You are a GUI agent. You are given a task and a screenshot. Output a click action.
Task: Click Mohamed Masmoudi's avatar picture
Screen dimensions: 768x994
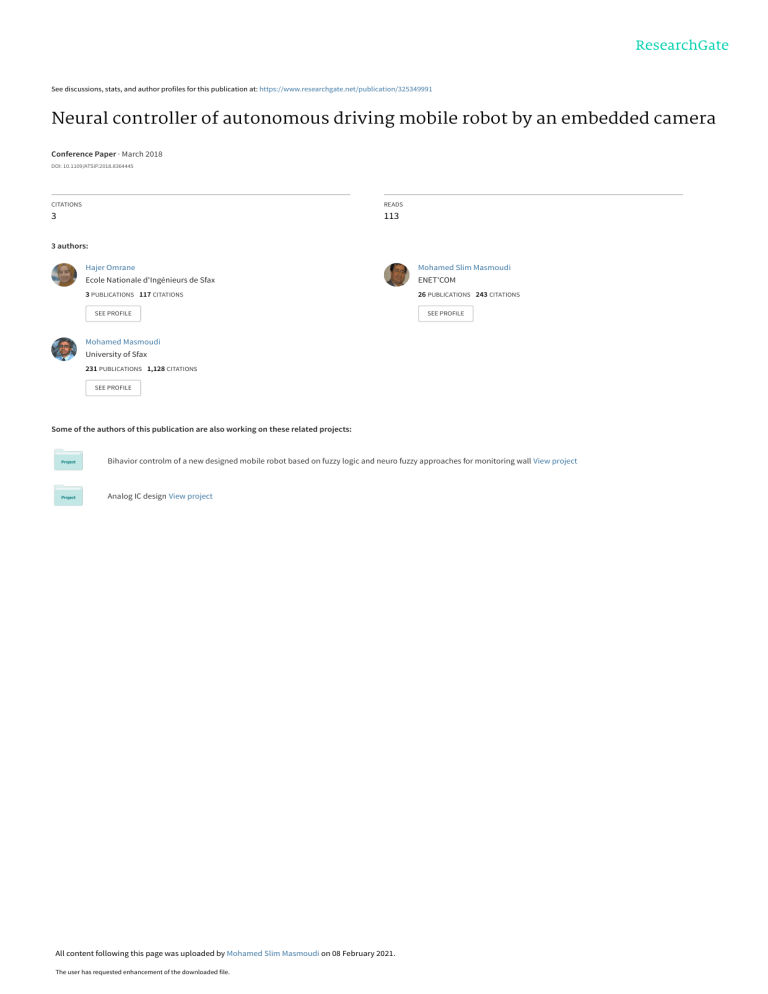pos(64,349)
